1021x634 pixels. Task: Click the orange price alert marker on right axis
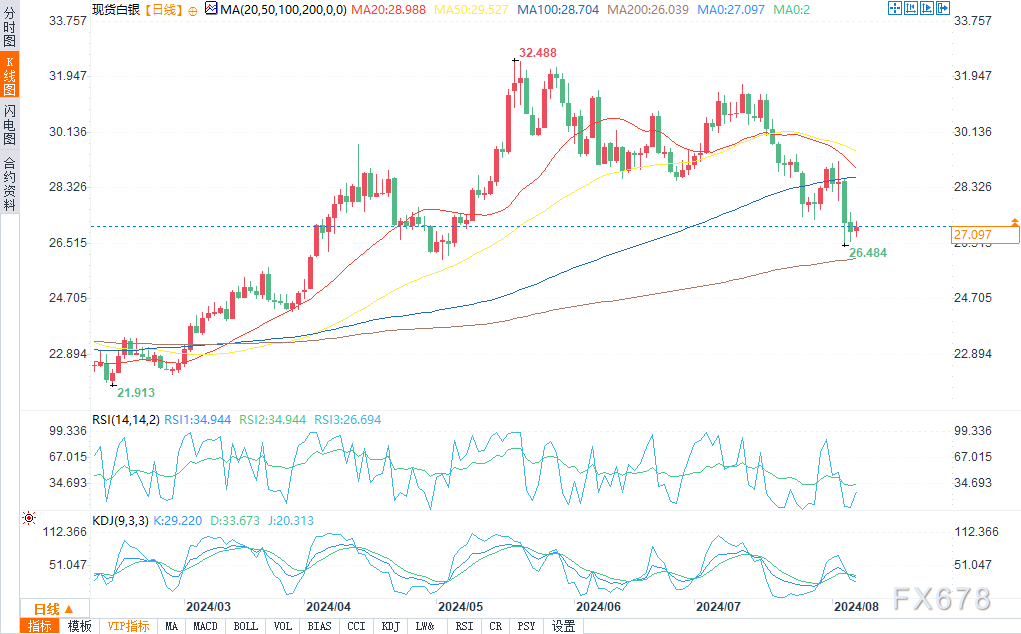point(1015,221)
